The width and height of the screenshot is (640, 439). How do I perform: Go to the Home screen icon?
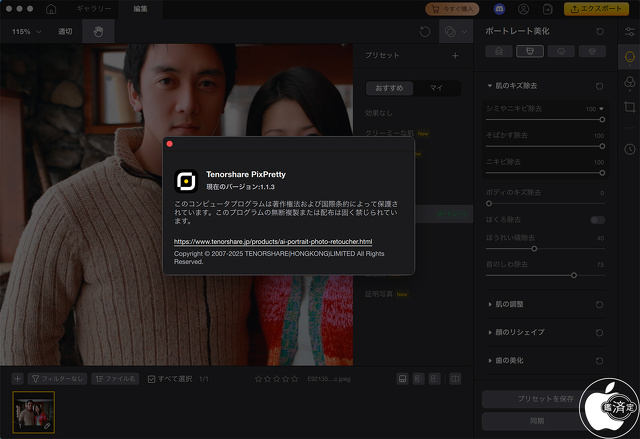51,9
